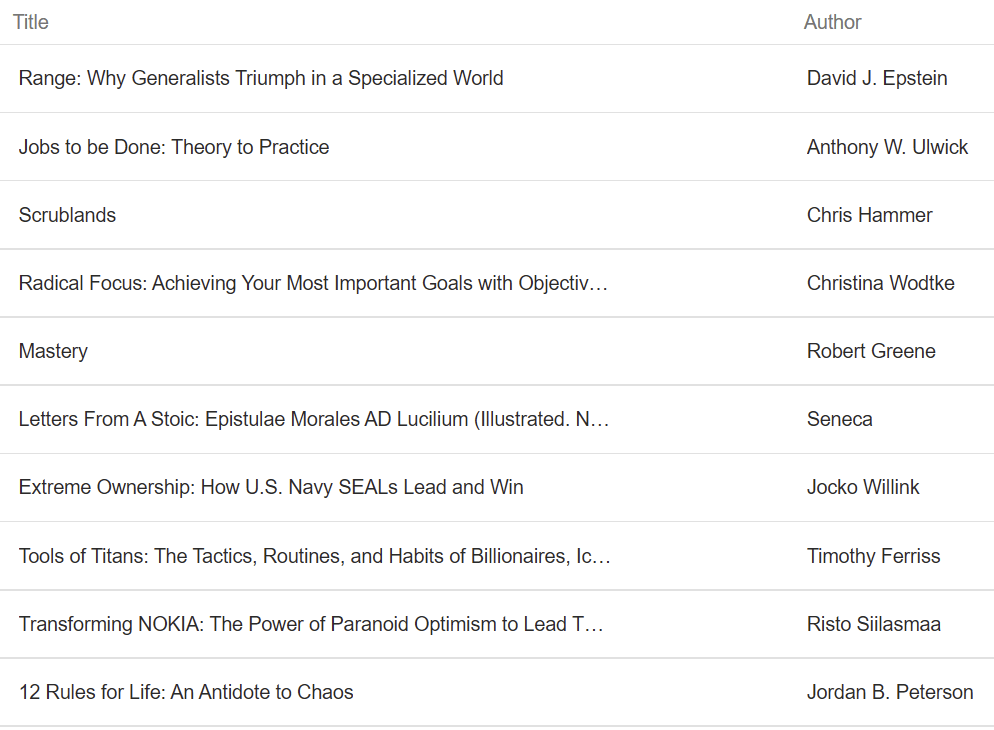Open the Transforming NOKIA book entry
994x730 pixels.
click(x=311, y=624)
